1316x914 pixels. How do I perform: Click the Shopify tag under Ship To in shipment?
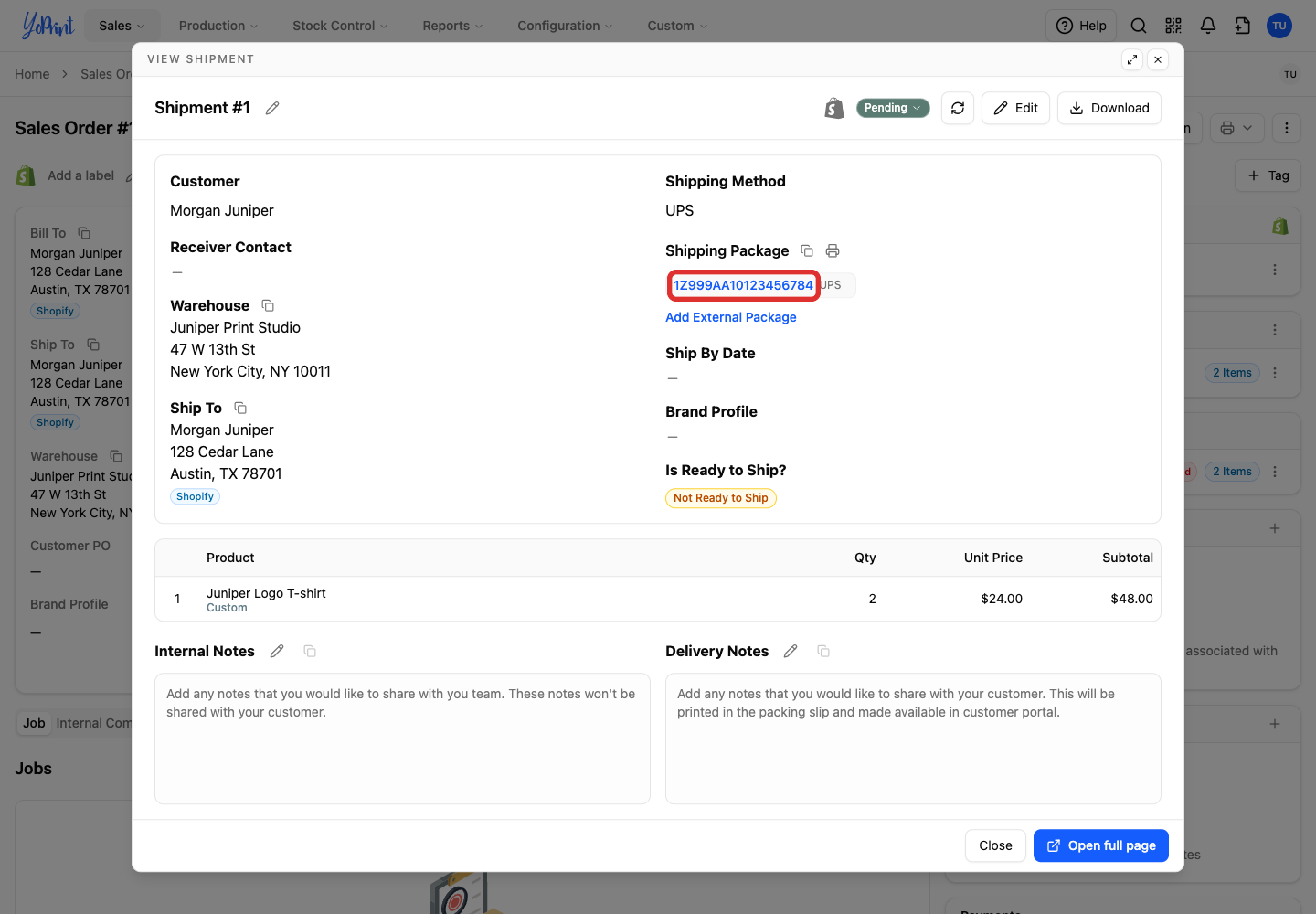coord(195,496)
